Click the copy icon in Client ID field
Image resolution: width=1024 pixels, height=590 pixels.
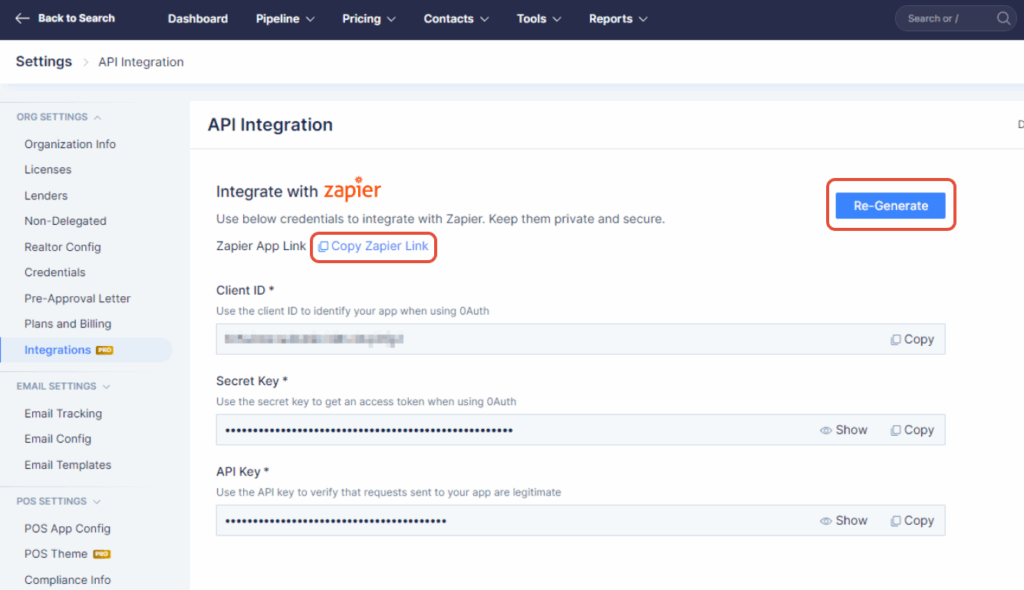click(895, 339)
